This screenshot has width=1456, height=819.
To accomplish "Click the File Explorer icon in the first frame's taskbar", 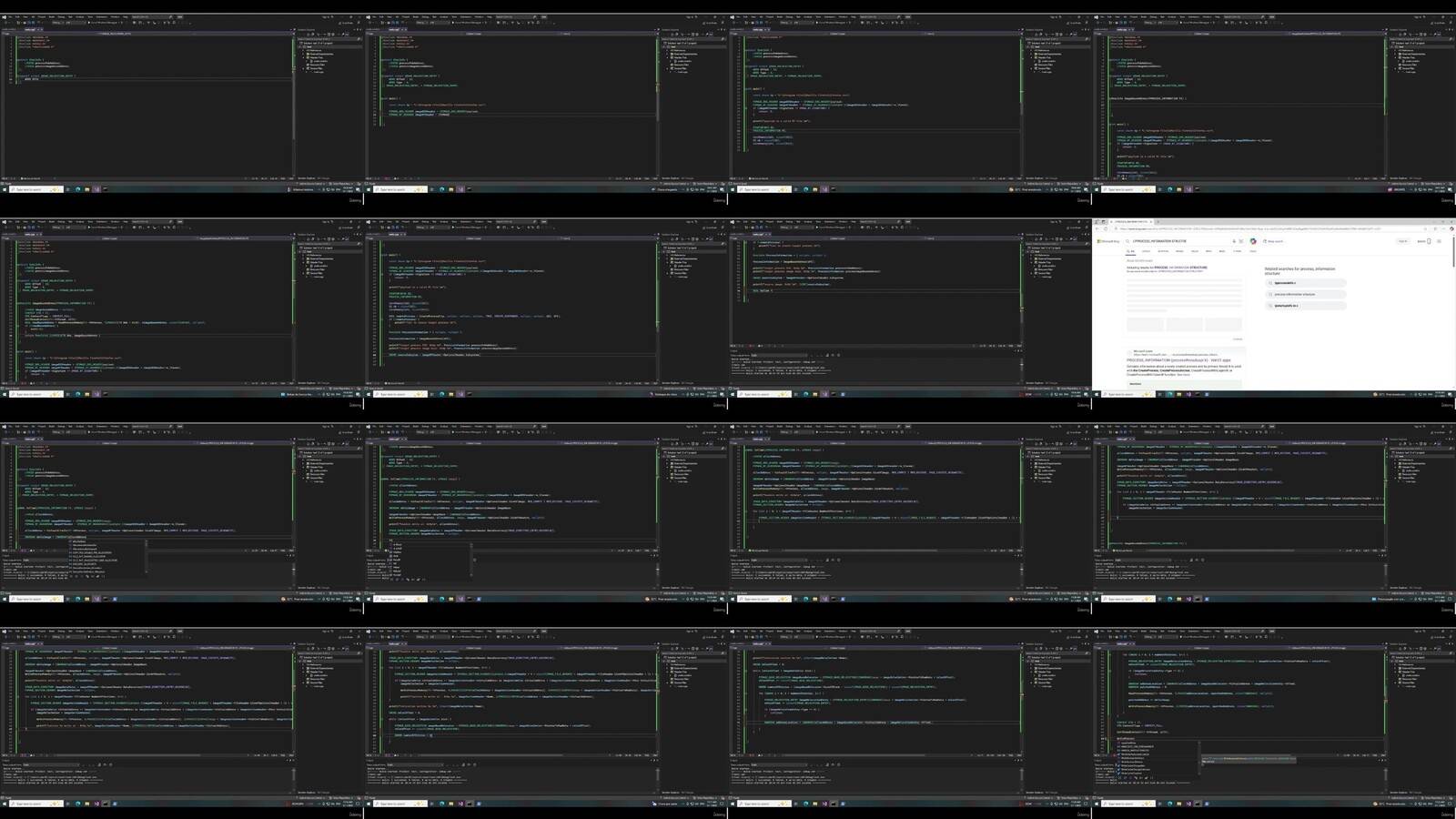I will [x=86, y=189].
